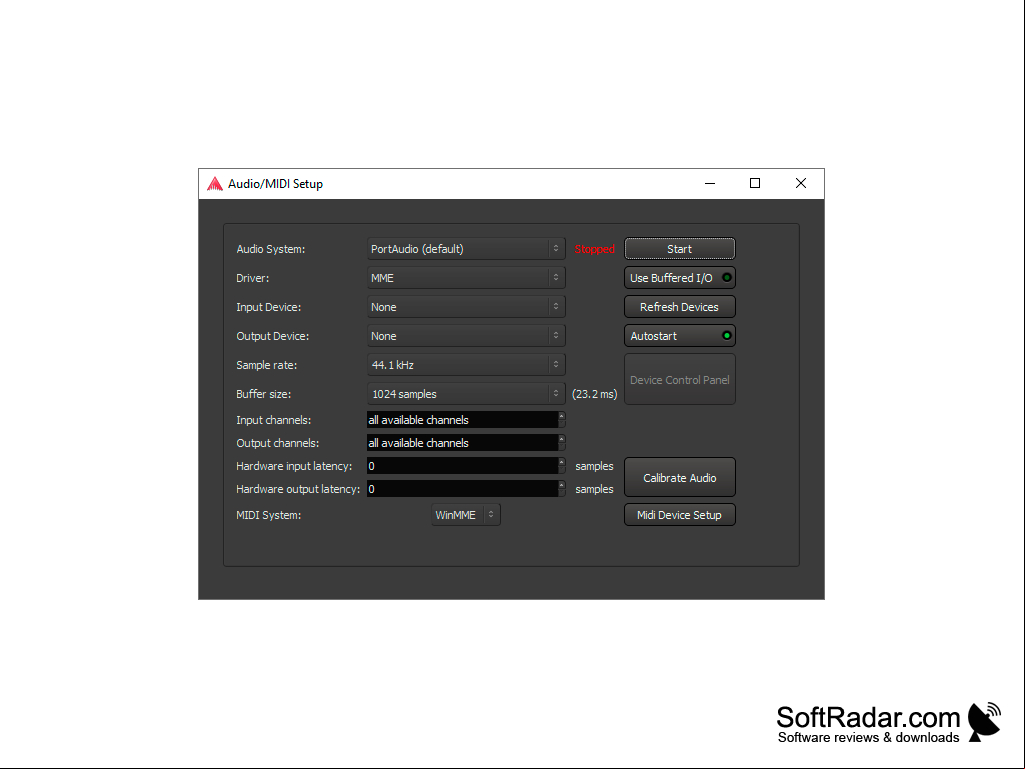Click the Output channels field
Image resolution: width=1025 pixels, height=769 pixels.
coord(462,443)
